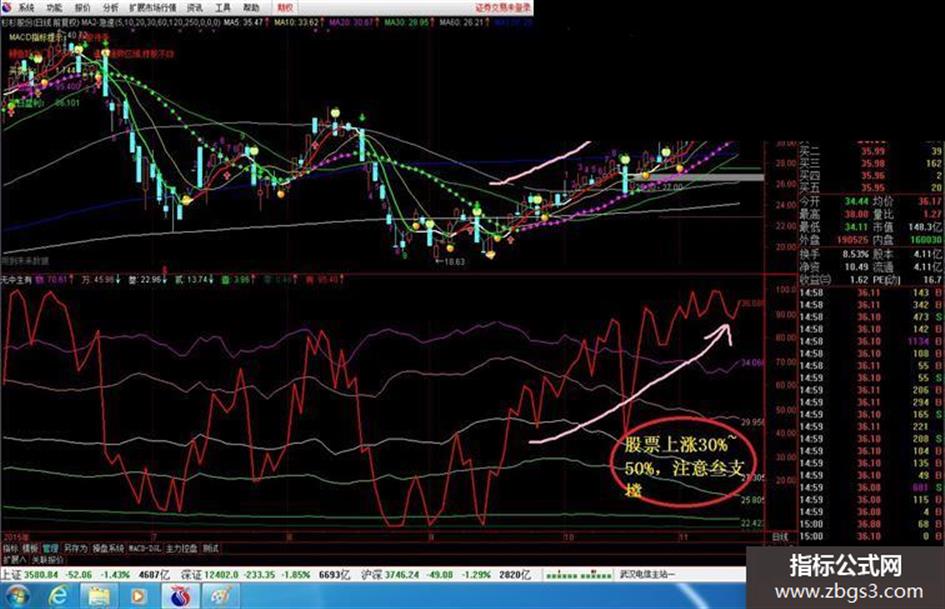Select the 操盘系统 tab
This screenshot has height=609, width=945.
click(108, 548)
